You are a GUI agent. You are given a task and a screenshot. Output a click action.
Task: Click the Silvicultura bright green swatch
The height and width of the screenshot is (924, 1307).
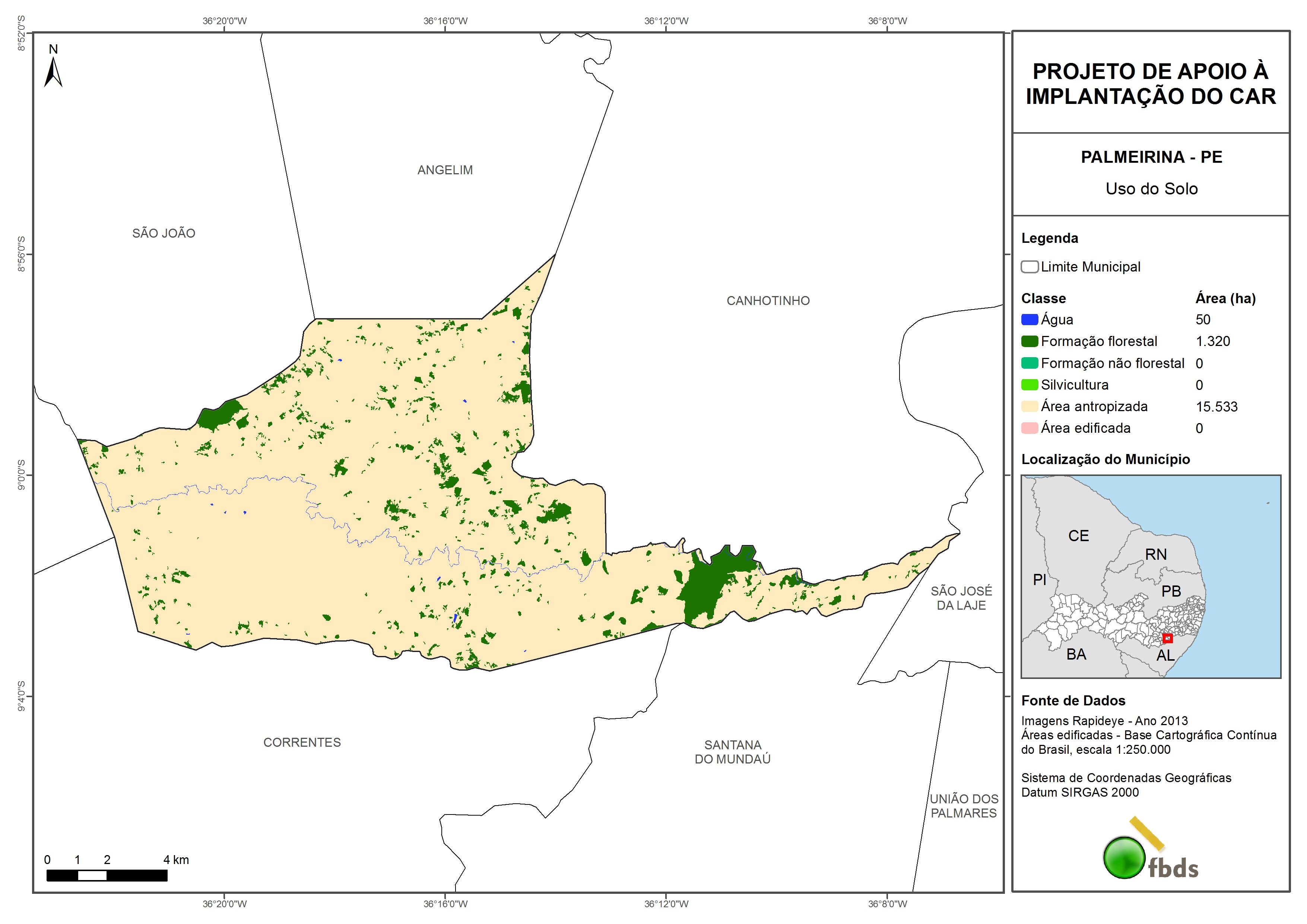click(x=1029, y=385)
